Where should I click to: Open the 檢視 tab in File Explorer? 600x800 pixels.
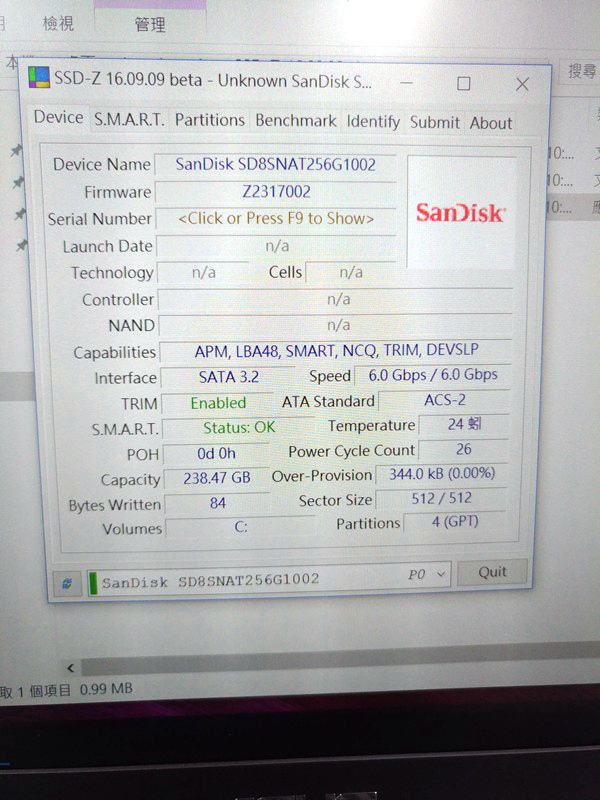tap(58, 23)
